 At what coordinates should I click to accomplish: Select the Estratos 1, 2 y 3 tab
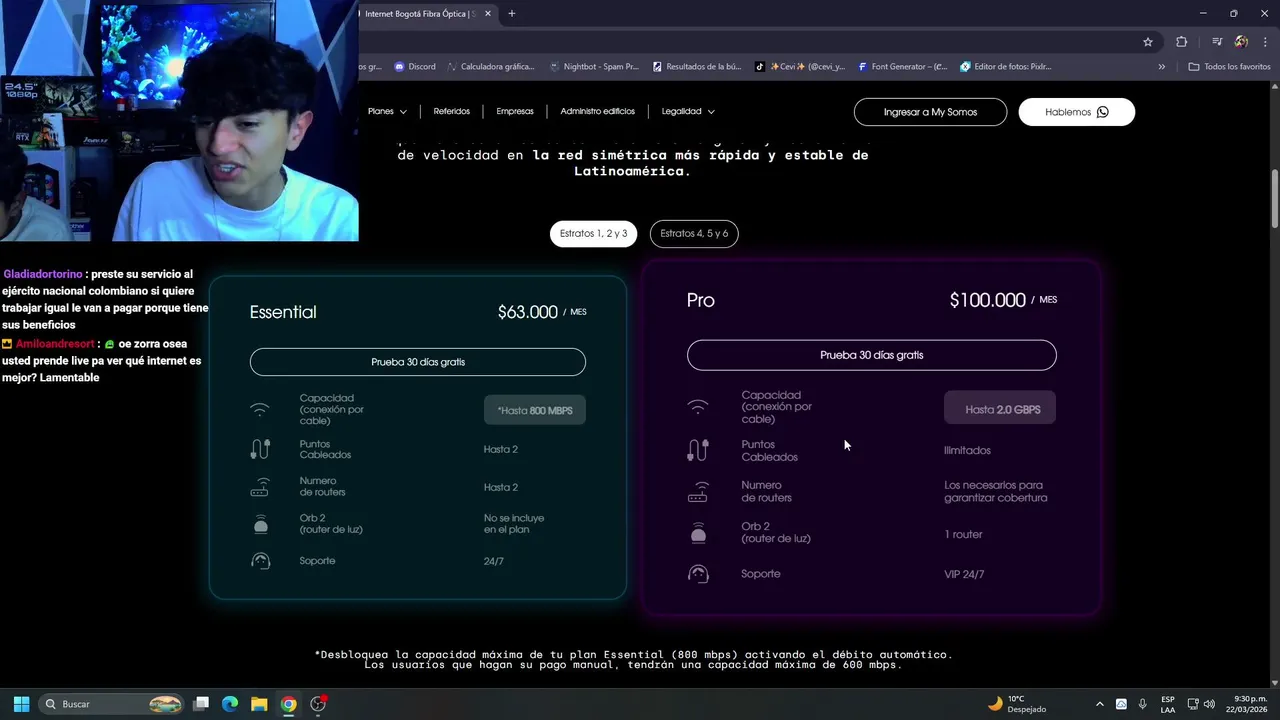(594, 234)
